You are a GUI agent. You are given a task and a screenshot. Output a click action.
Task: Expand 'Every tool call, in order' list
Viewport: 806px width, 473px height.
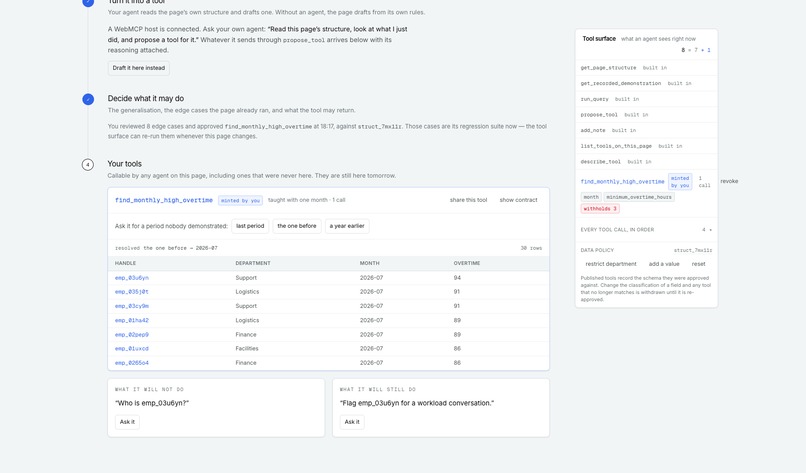(646, 230)
